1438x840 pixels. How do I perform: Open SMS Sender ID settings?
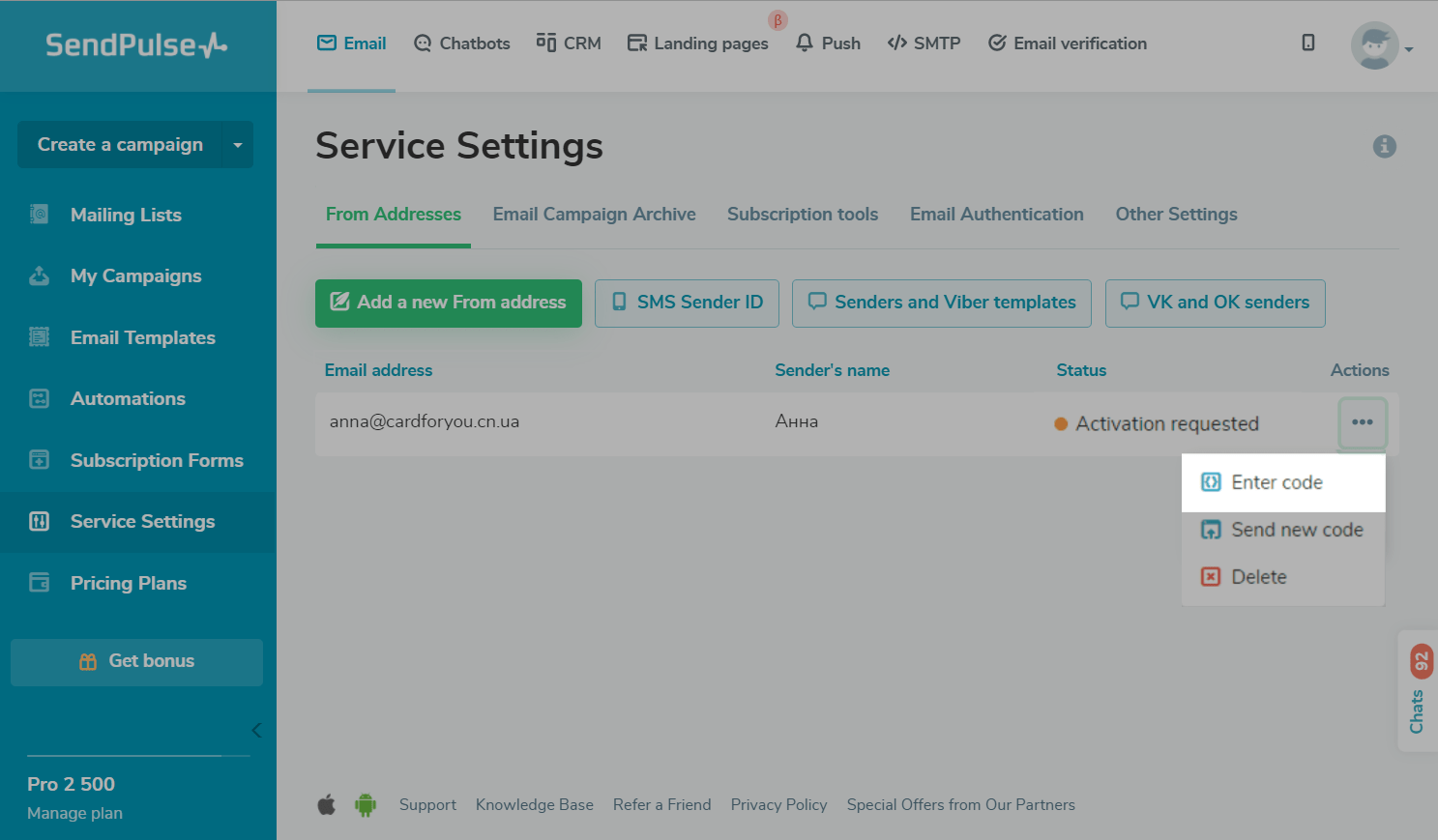687,304
